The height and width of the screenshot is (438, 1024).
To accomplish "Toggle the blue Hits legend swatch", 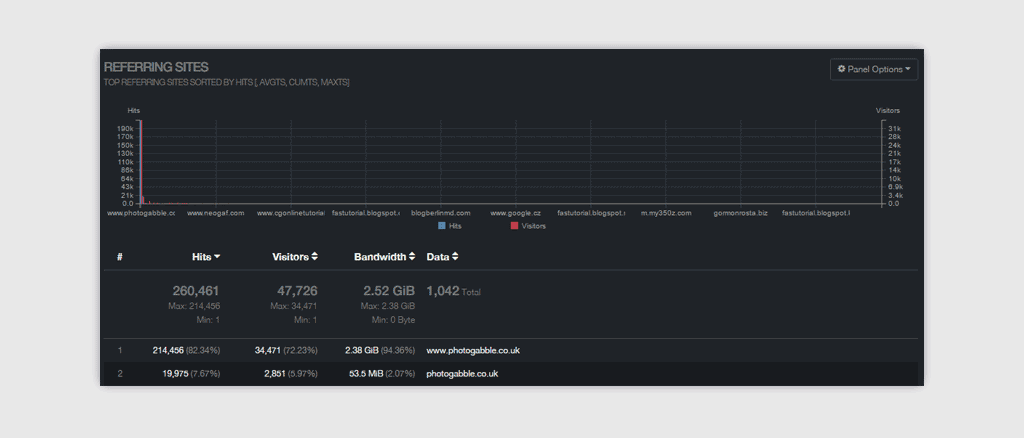I will coord(441,226).
